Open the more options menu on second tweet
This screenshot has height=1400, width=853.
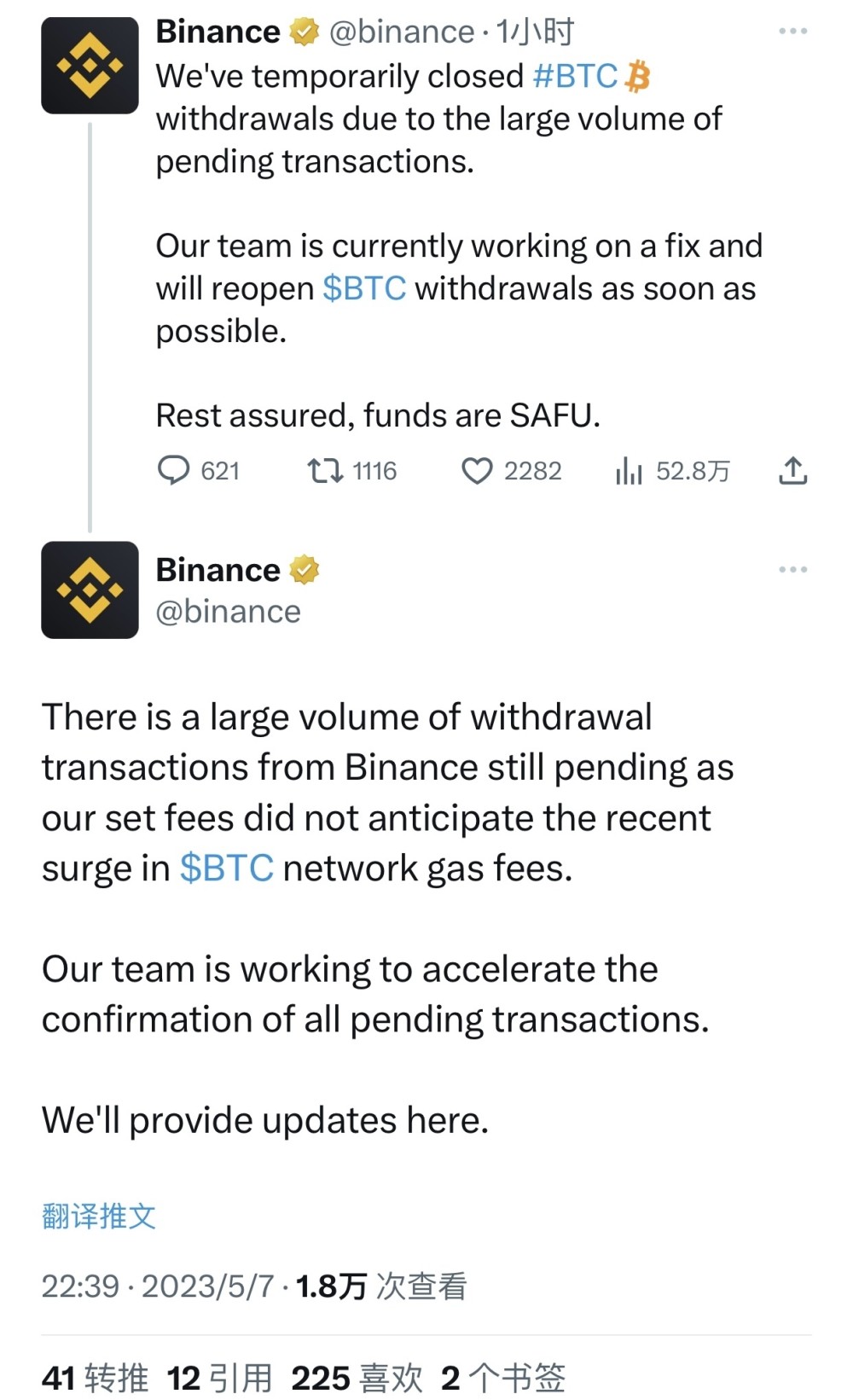792,569
